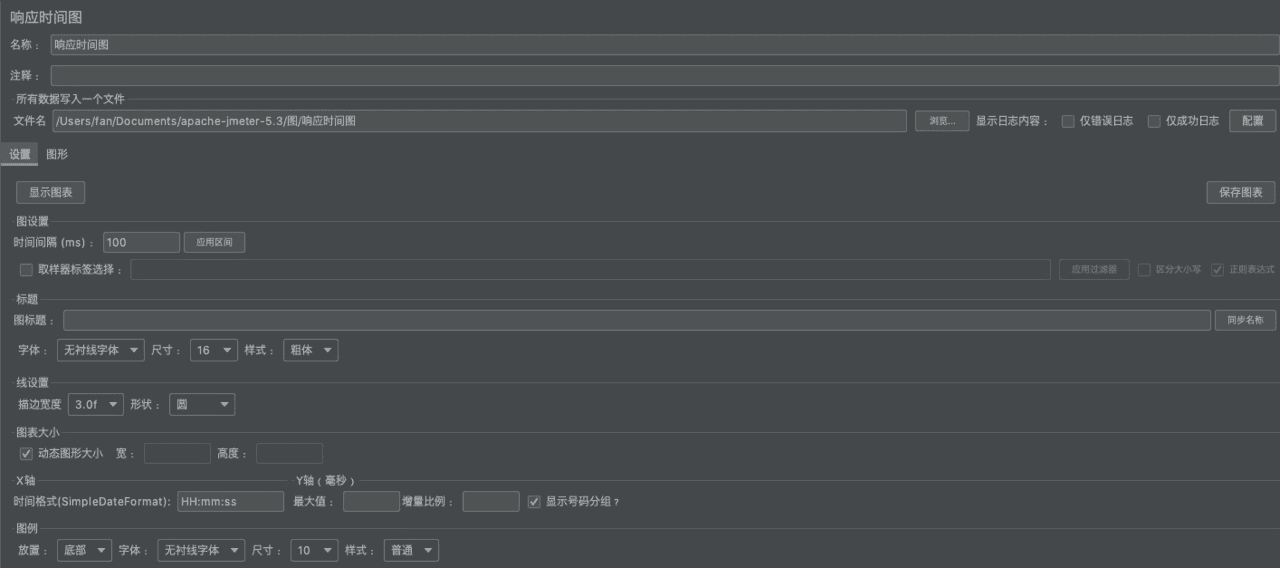The image size is (1280, 568).
Task: Tick the 取样器标签选择 checkbox
Action: click(26, 269)
